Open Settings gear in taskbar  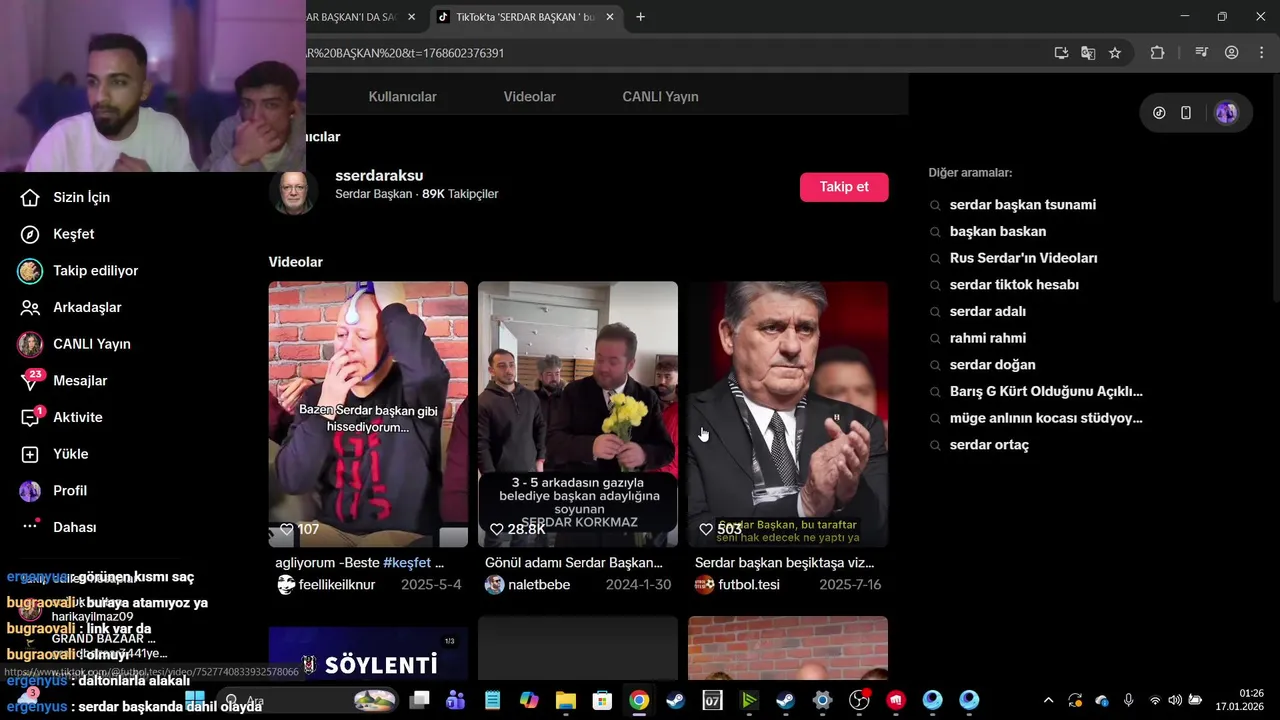point(822,700)
